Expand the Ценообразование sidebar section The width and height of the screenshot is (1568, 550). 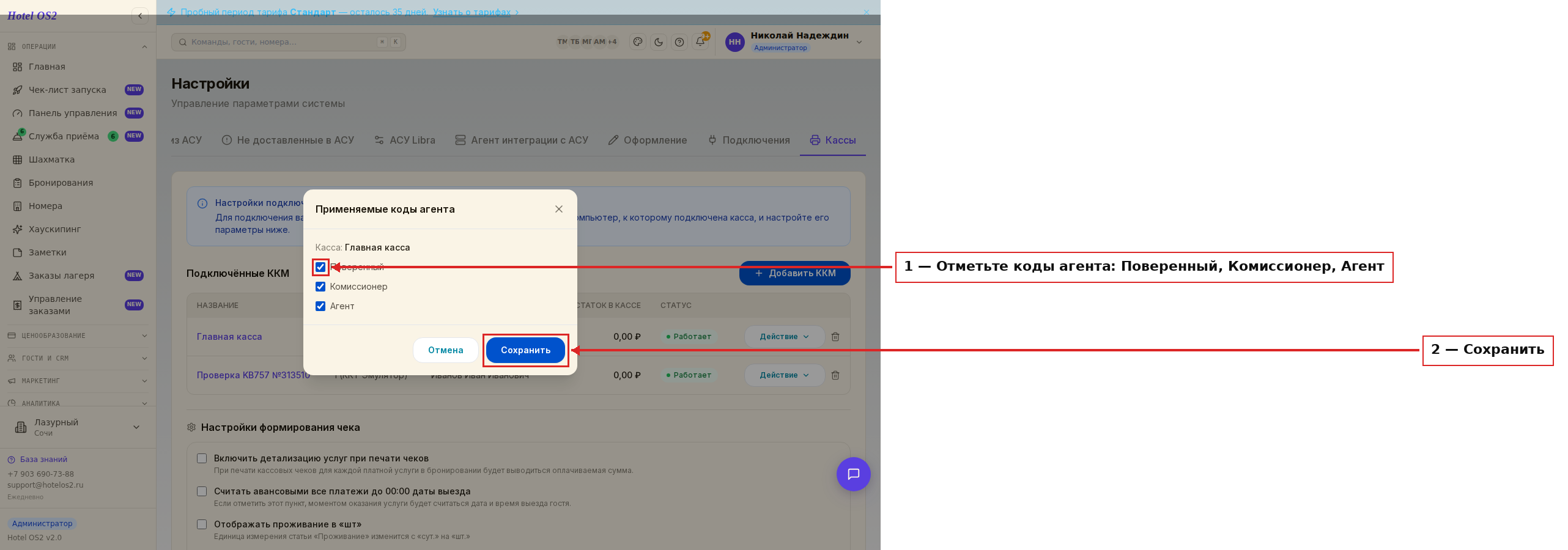78,335
